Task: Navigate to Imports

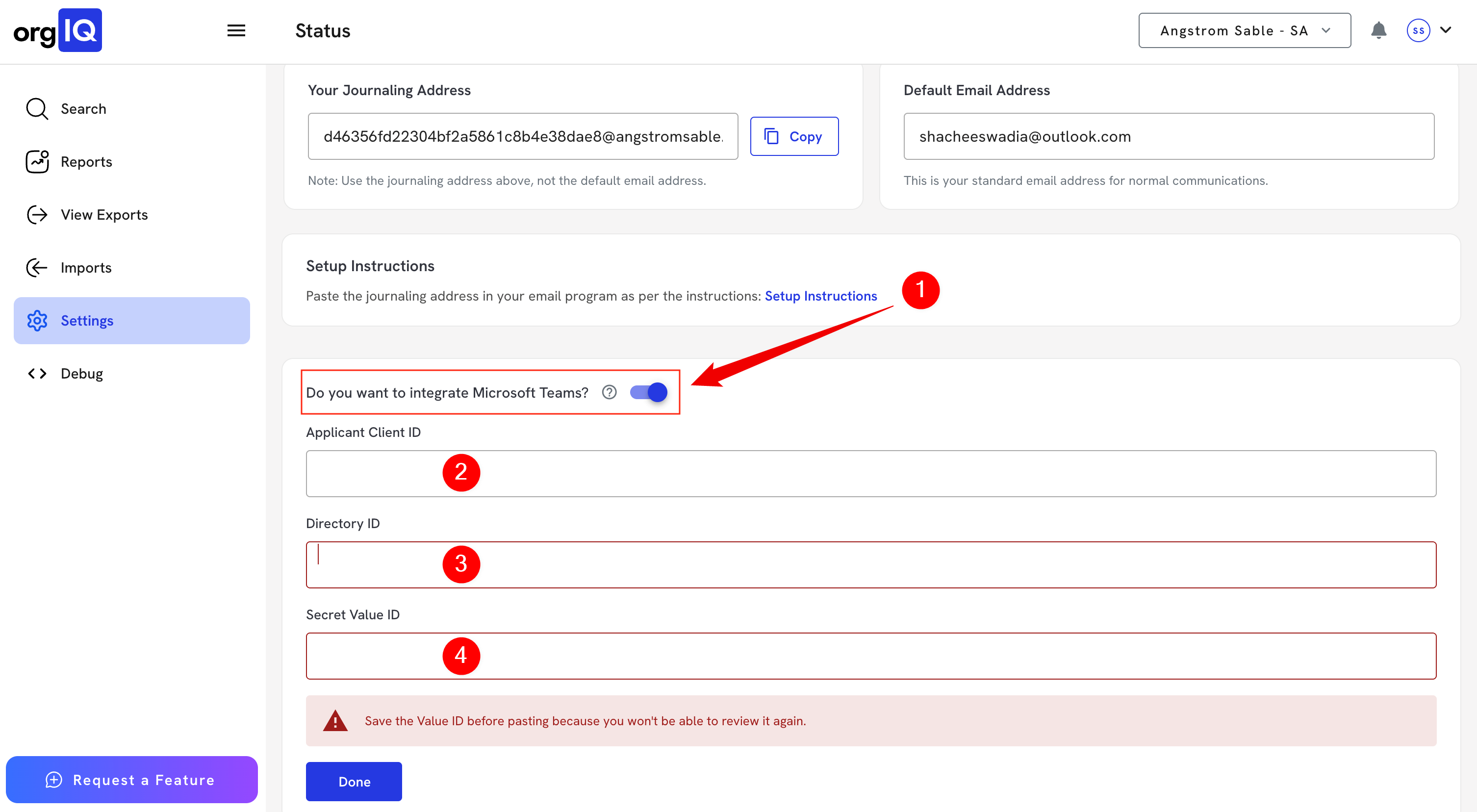Action: point(132,267)
